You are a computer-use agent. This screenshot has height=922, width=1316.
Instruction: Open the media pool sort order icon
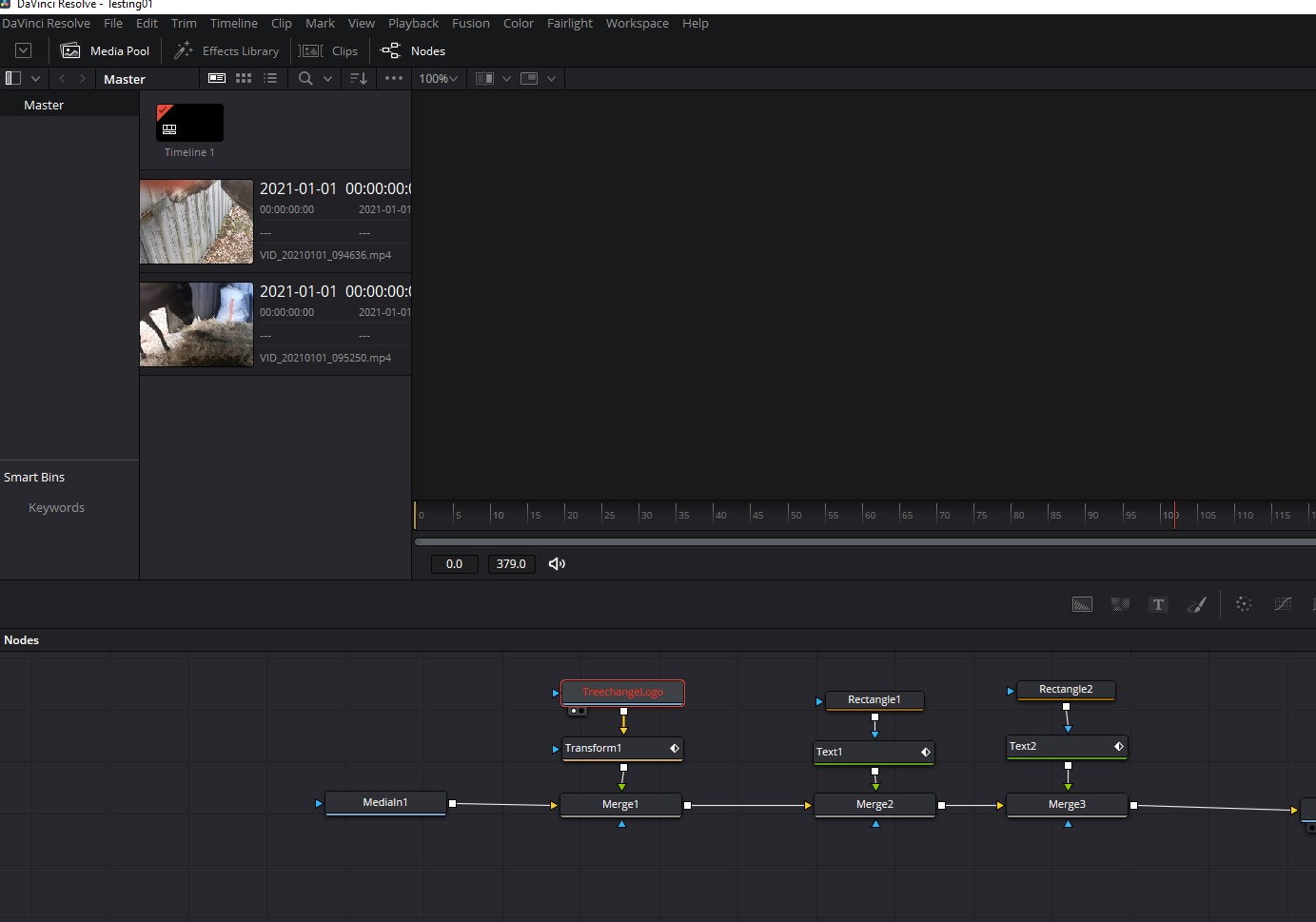click(x=358, y=78)
